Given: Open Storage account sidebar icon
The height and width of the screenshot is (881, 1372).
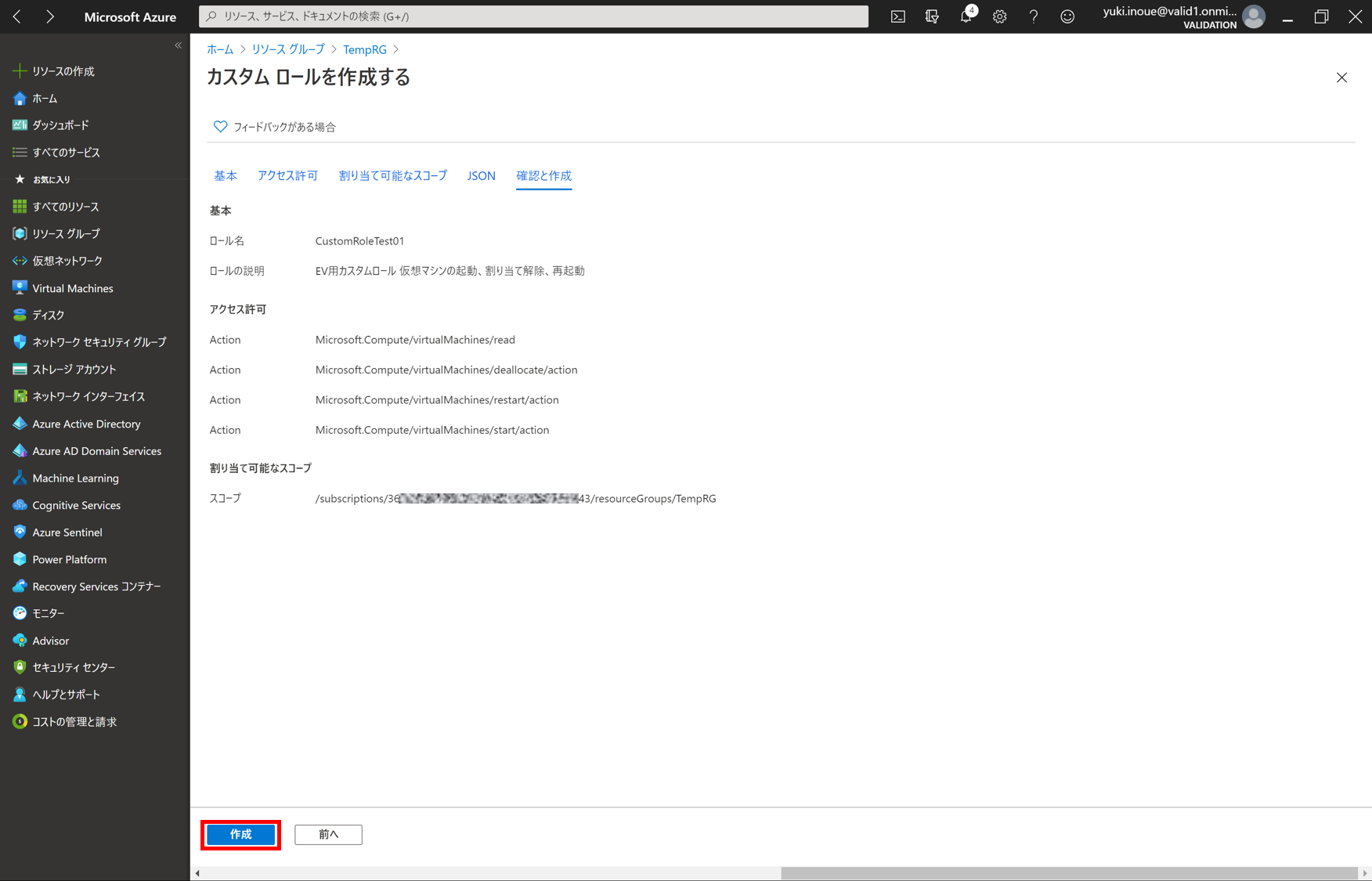Looking at the screenshot, I should 20,370.
